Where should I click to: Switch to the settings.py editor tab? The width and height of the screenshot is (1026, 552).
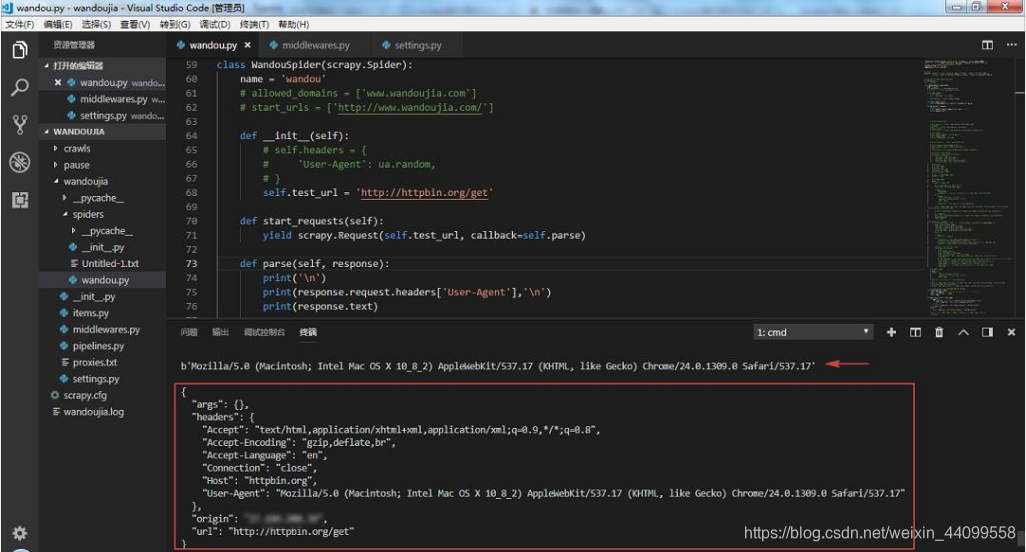coord(417,45)
